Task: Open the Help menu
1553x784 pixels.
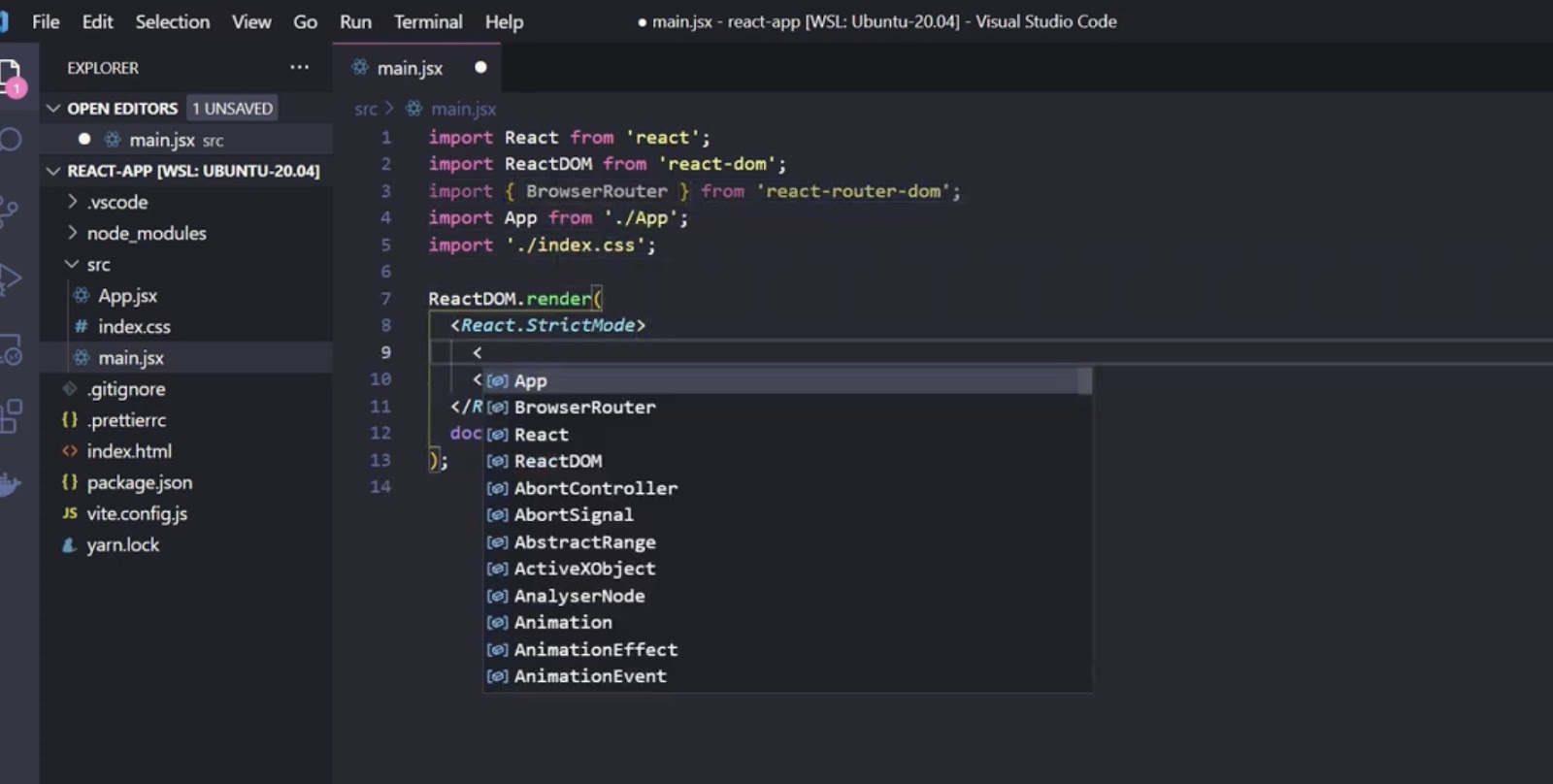Action: pos(504,21)
